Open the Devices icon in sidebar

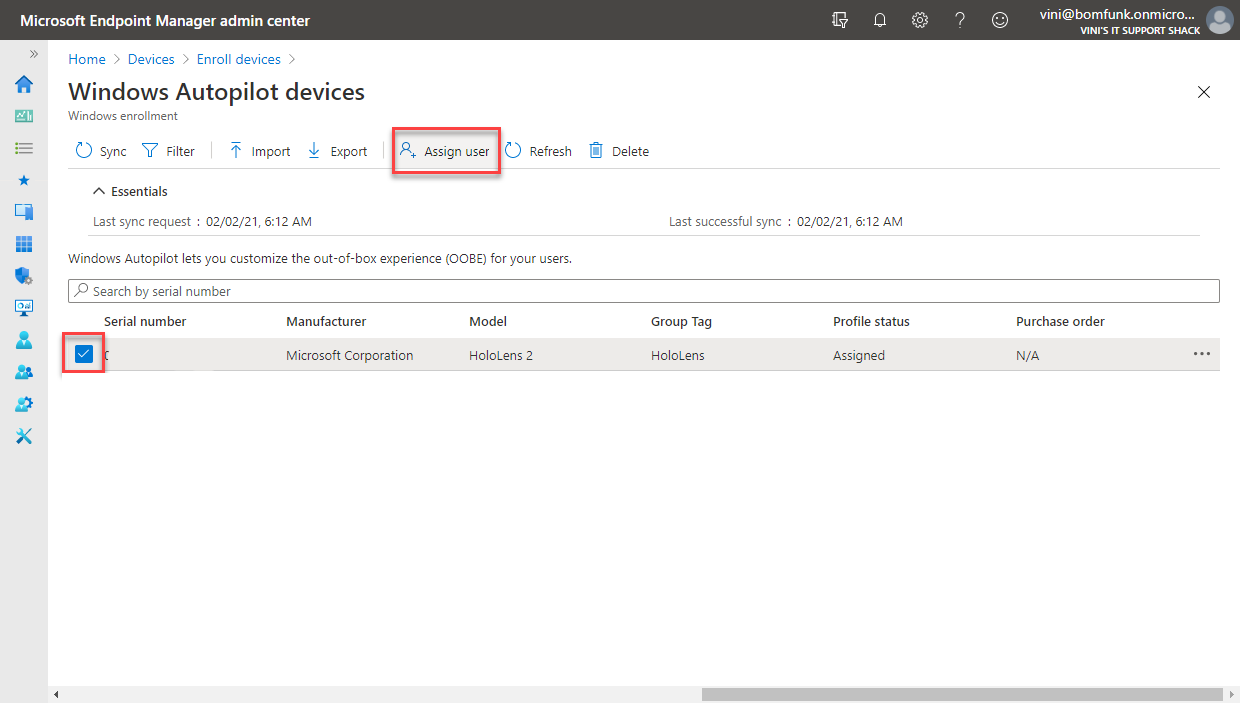tap(24, 212)
